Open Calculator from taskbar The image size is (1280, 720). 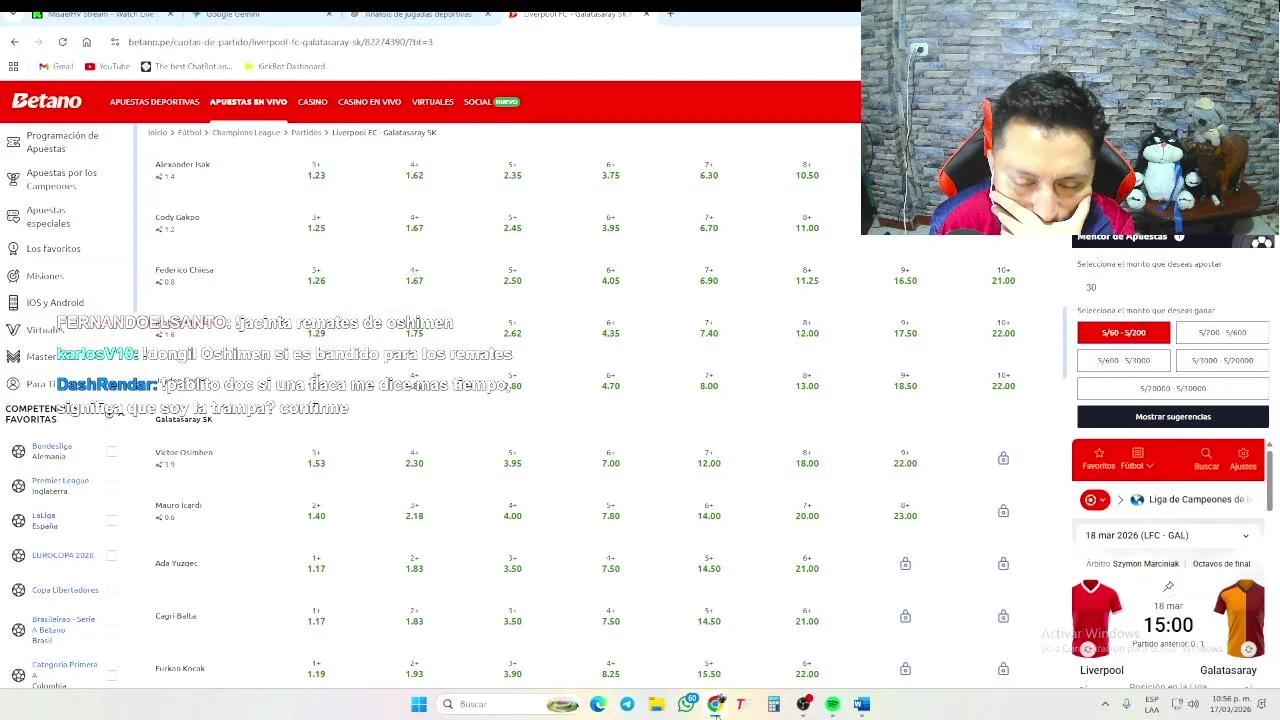(774, 704)
